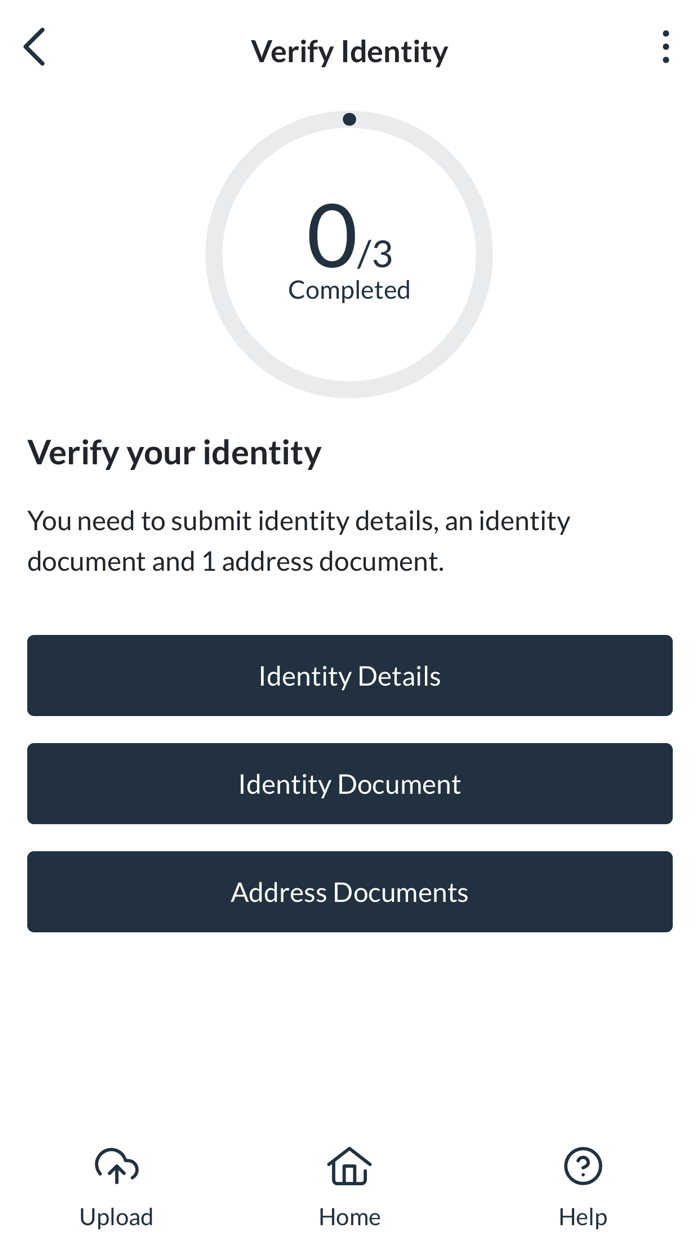Click the 'Verify your identity' heading
Screen dimensions: 700x1244
click(x=174, y=453)
